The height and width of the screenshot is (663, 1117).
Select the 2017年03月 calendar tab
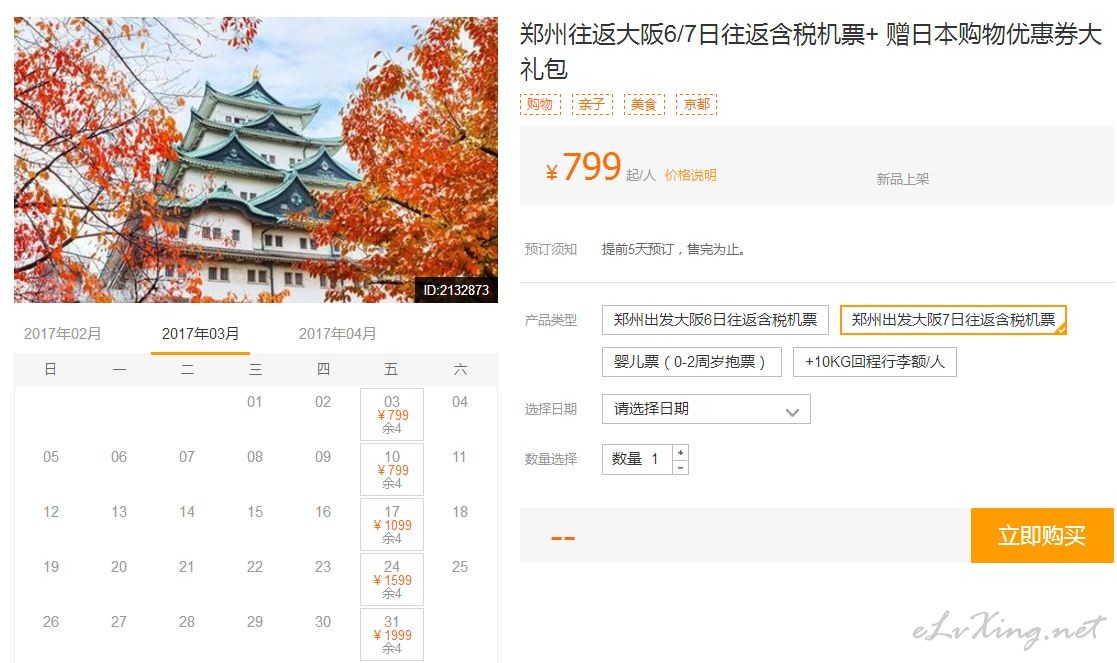point(200,333)
